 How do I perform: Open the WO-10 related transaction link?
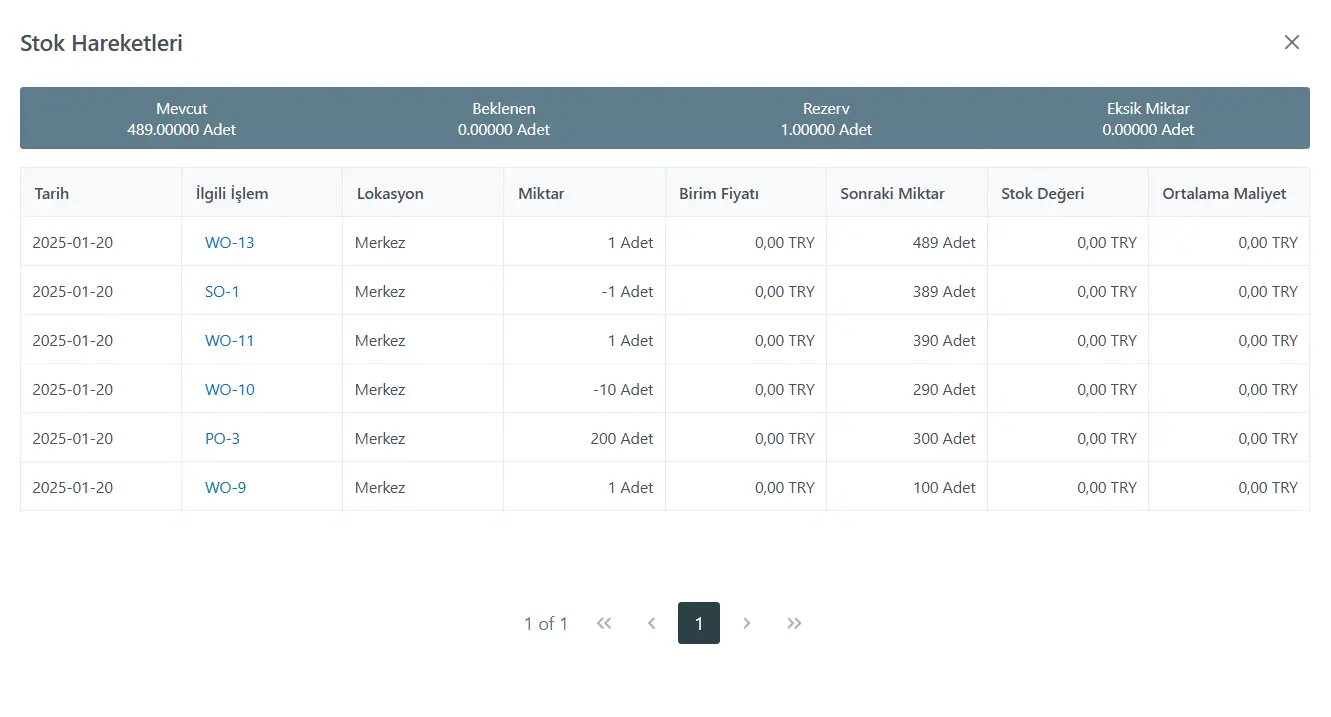pyautogui.click(x=230, y=389)
